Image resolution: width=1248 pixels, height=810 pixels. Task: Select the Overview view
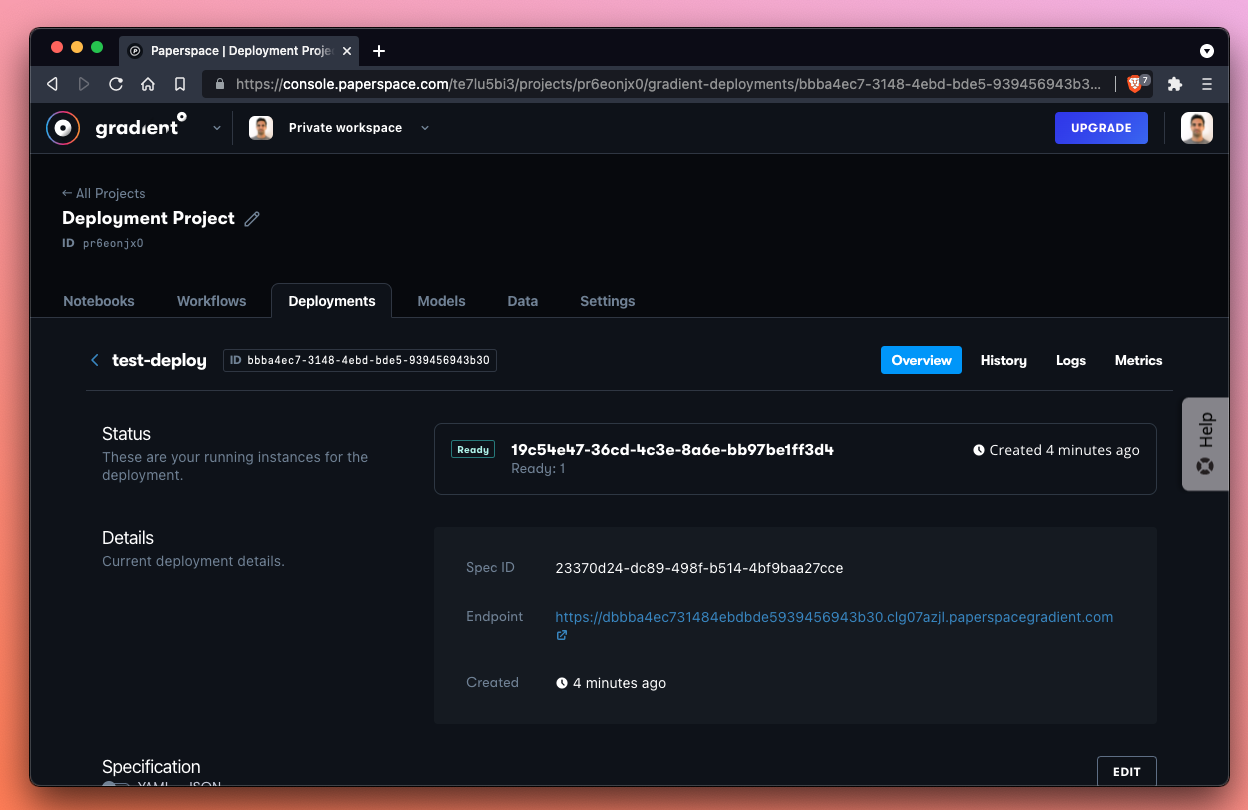(x=921, y=360)
